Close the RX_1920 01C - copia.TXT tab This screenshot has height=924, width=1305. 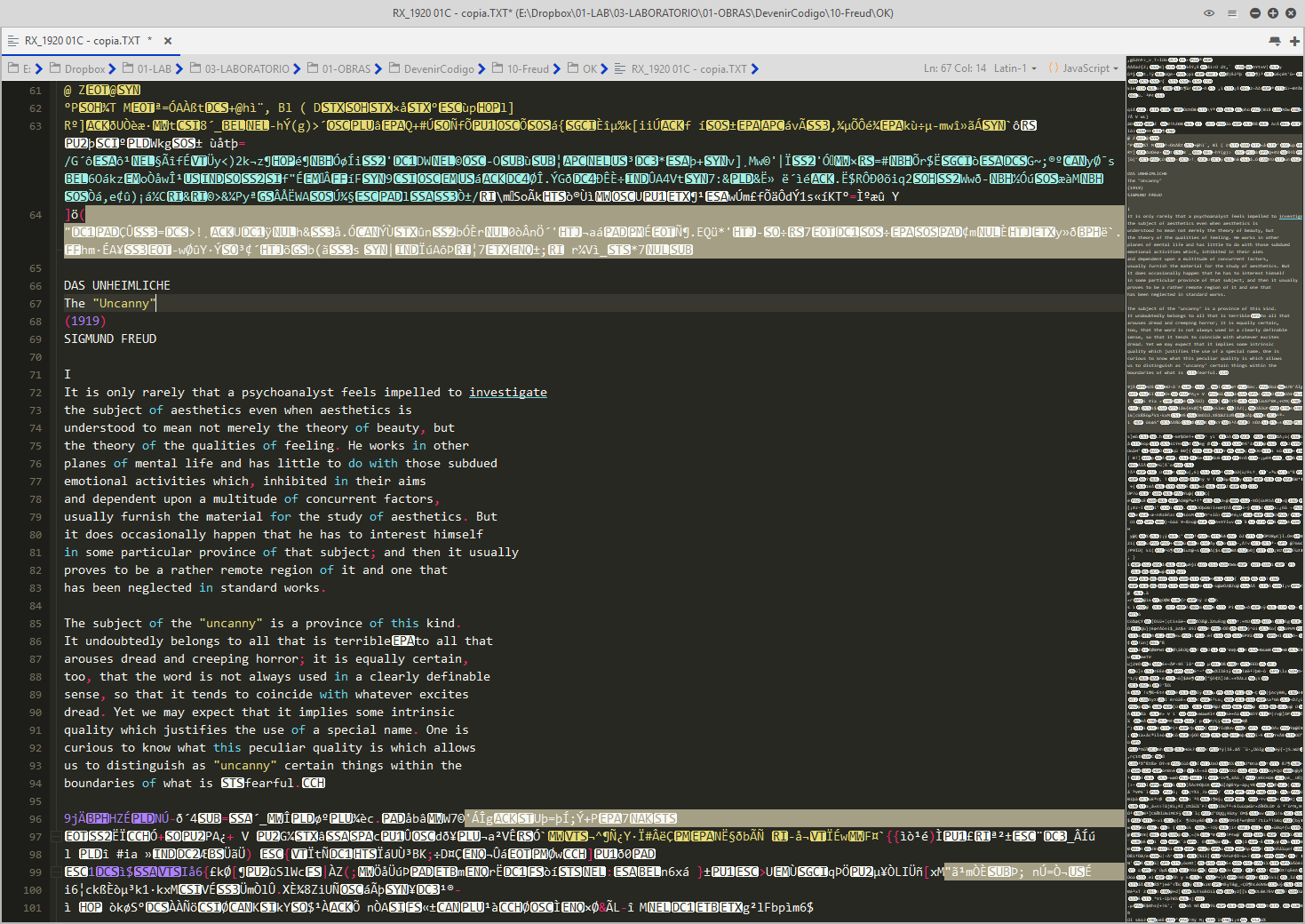pyautogui.click(x=168, y=41)
